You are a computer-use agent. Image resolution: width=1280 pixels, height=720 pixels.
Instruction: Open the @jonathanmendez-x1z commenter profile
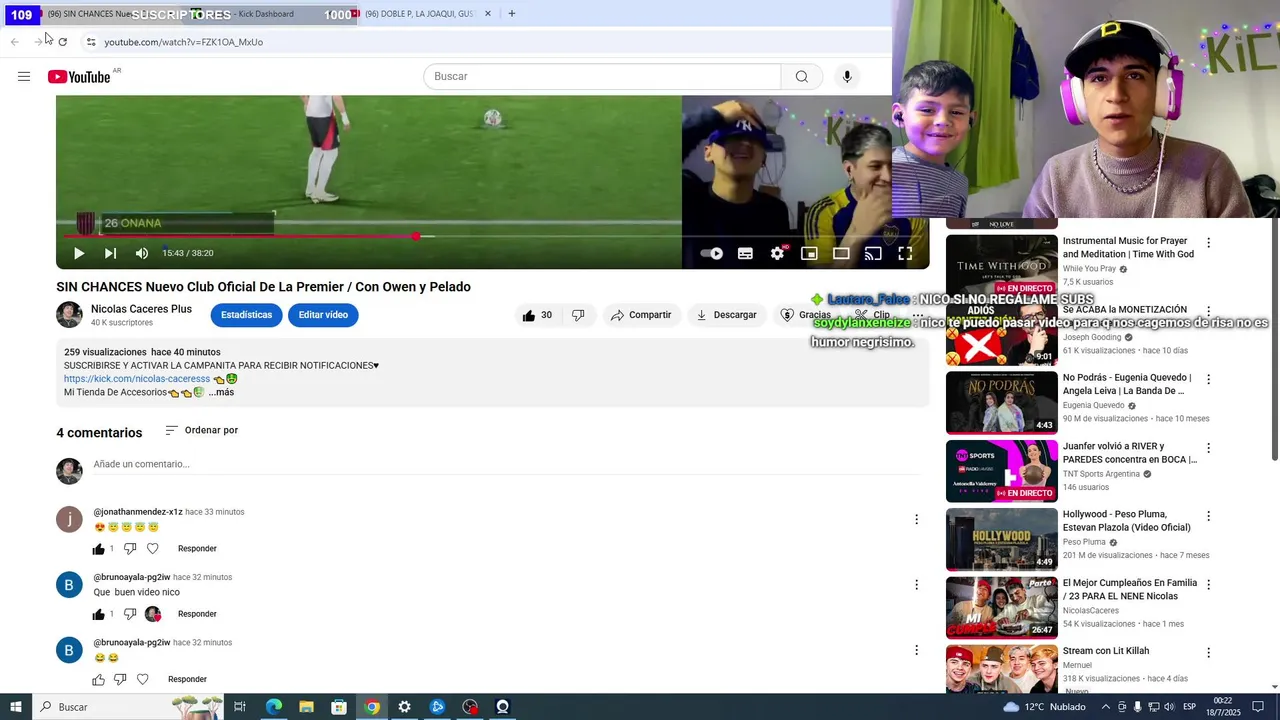138,512
